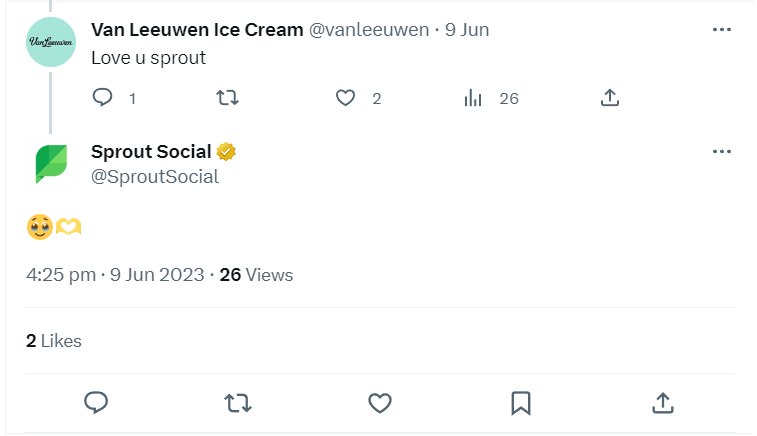Visit the @vanleeuwen handle link
This screenshot has width=757, height=436.
click(370, 29)
